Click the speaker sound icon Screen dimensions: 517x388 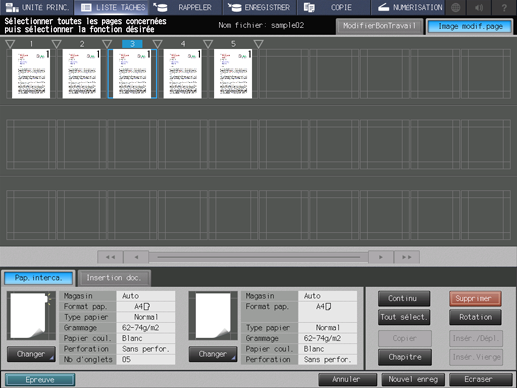point(479,7)
